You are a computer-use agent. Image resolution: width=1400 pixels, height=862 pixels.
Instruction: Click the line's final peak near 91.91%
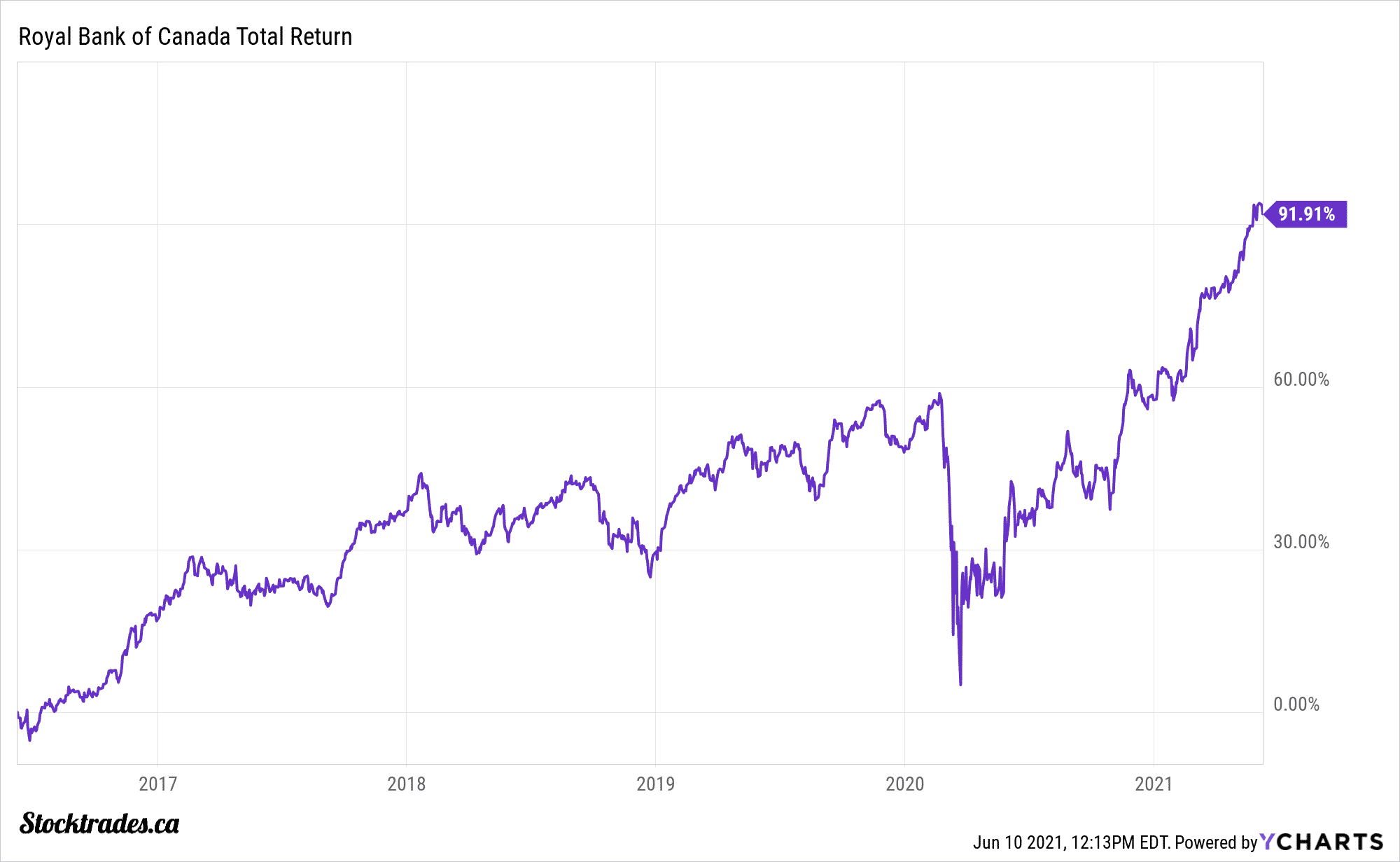click(1259, 204)
